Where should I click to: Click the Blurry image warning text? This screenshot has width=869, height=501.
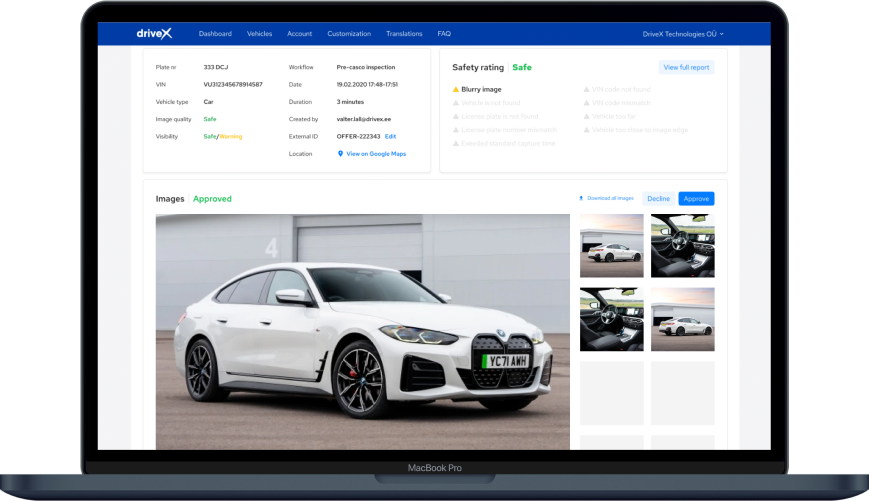point(481,89)
